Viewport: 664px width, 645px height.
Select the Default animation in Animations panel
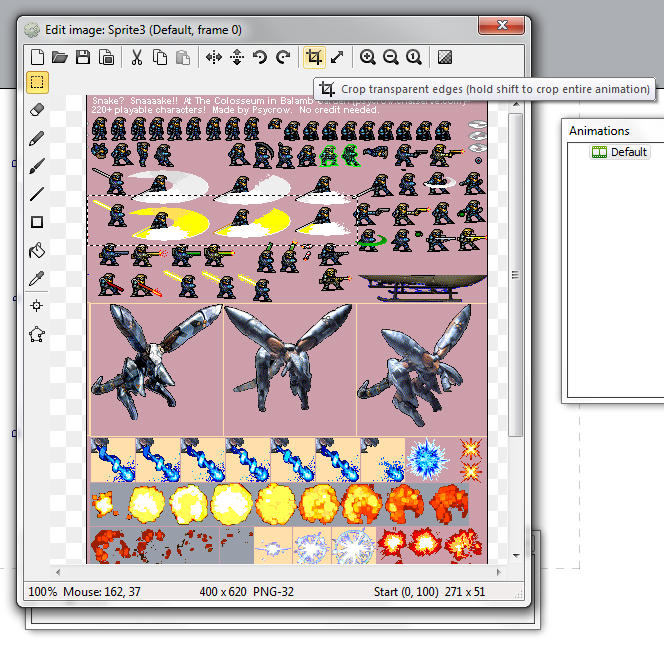[620, 152]
